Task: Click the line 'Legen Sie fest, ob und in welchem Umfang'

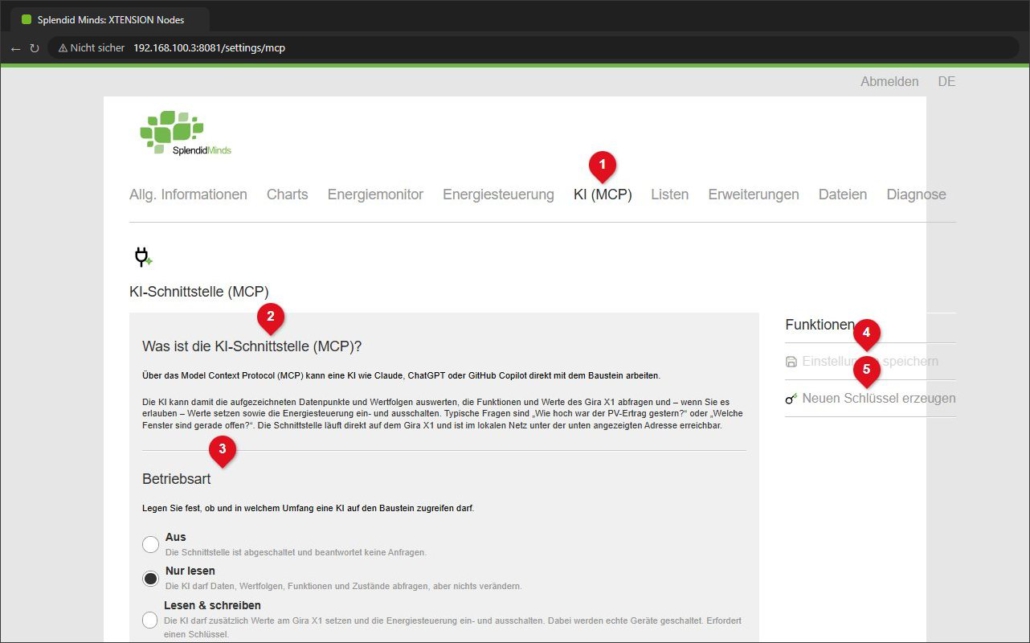Action: [308, 508]
